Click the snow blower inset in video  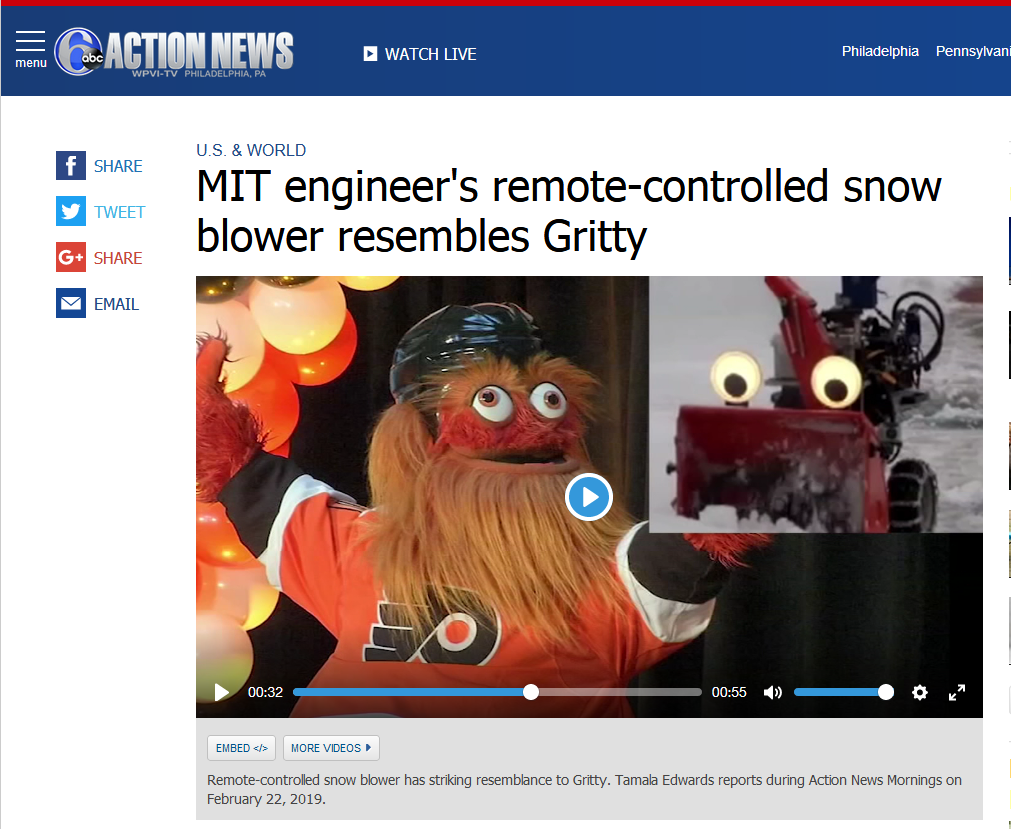pos(816,405)
